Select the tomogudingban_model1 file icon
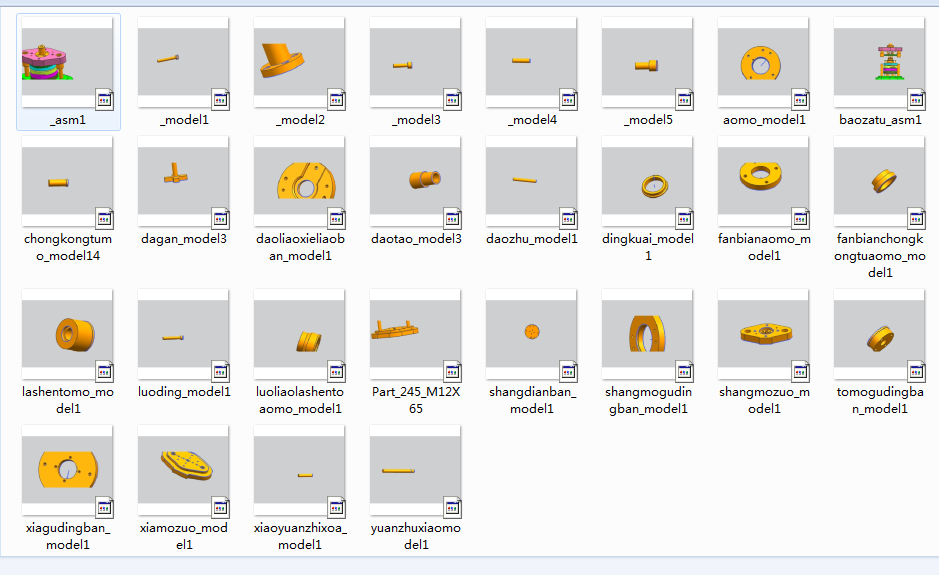Screen dimensions: 939x575 (880, 335)
